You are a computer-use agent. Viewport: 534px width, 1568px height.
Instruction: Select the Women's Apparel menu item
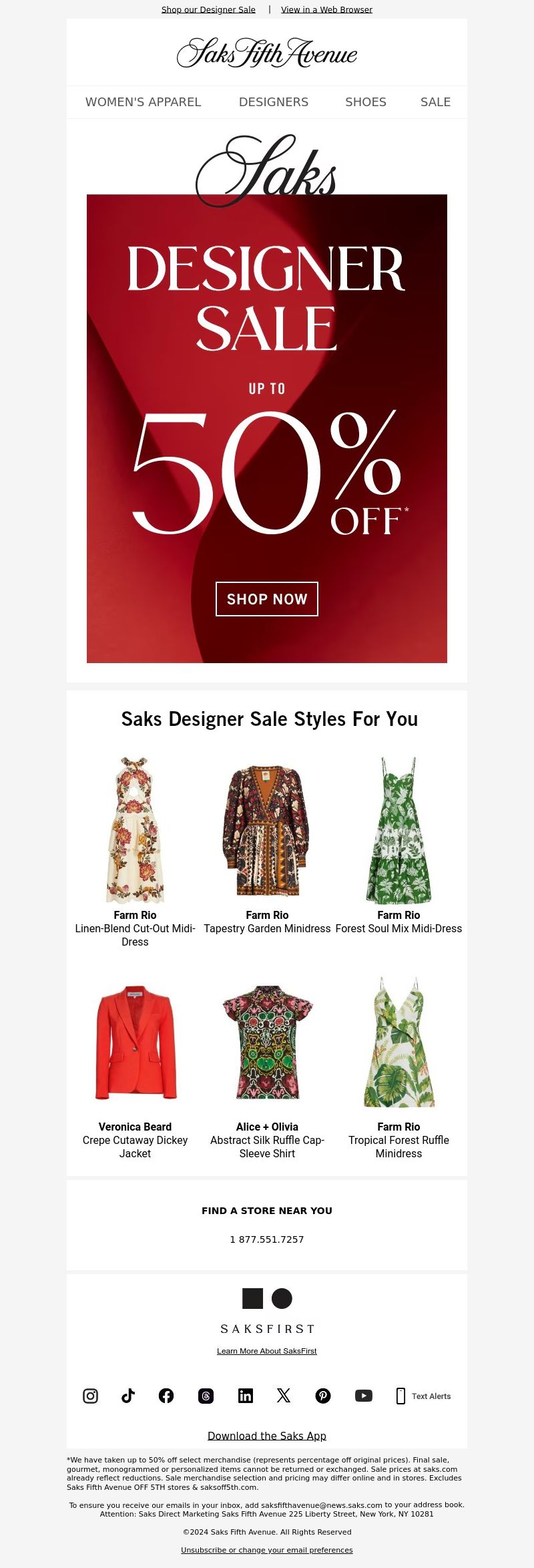tap(143, 102)
